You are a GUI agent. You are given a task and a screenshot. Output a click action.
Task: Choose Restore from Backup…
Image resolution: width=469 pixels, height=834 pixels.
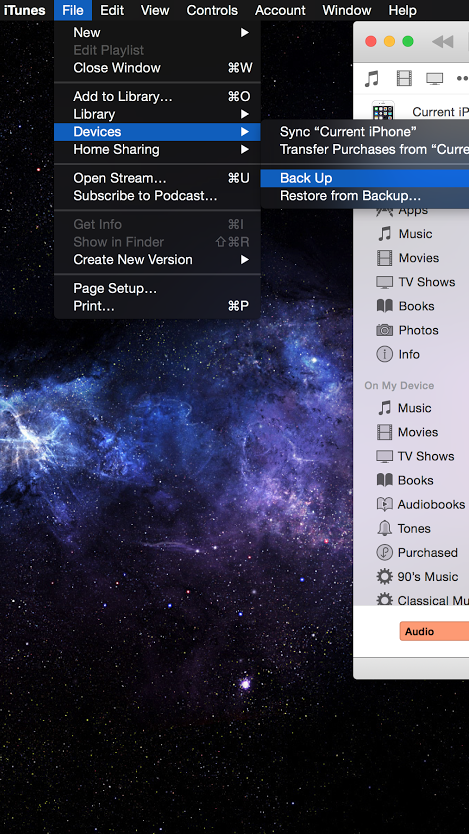coord(365,195)
